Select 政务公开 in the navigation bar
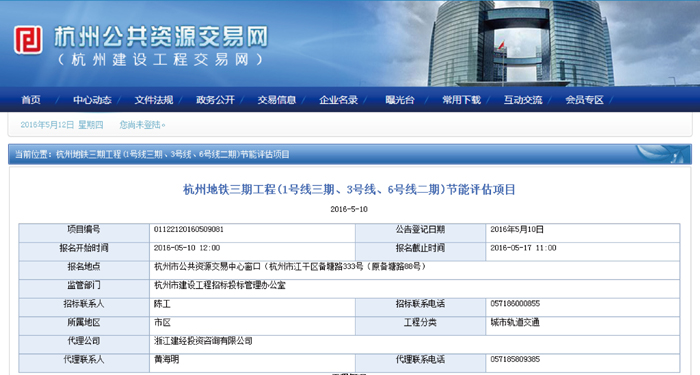This screenshot has width=700, height=375. tap(215, 100)
